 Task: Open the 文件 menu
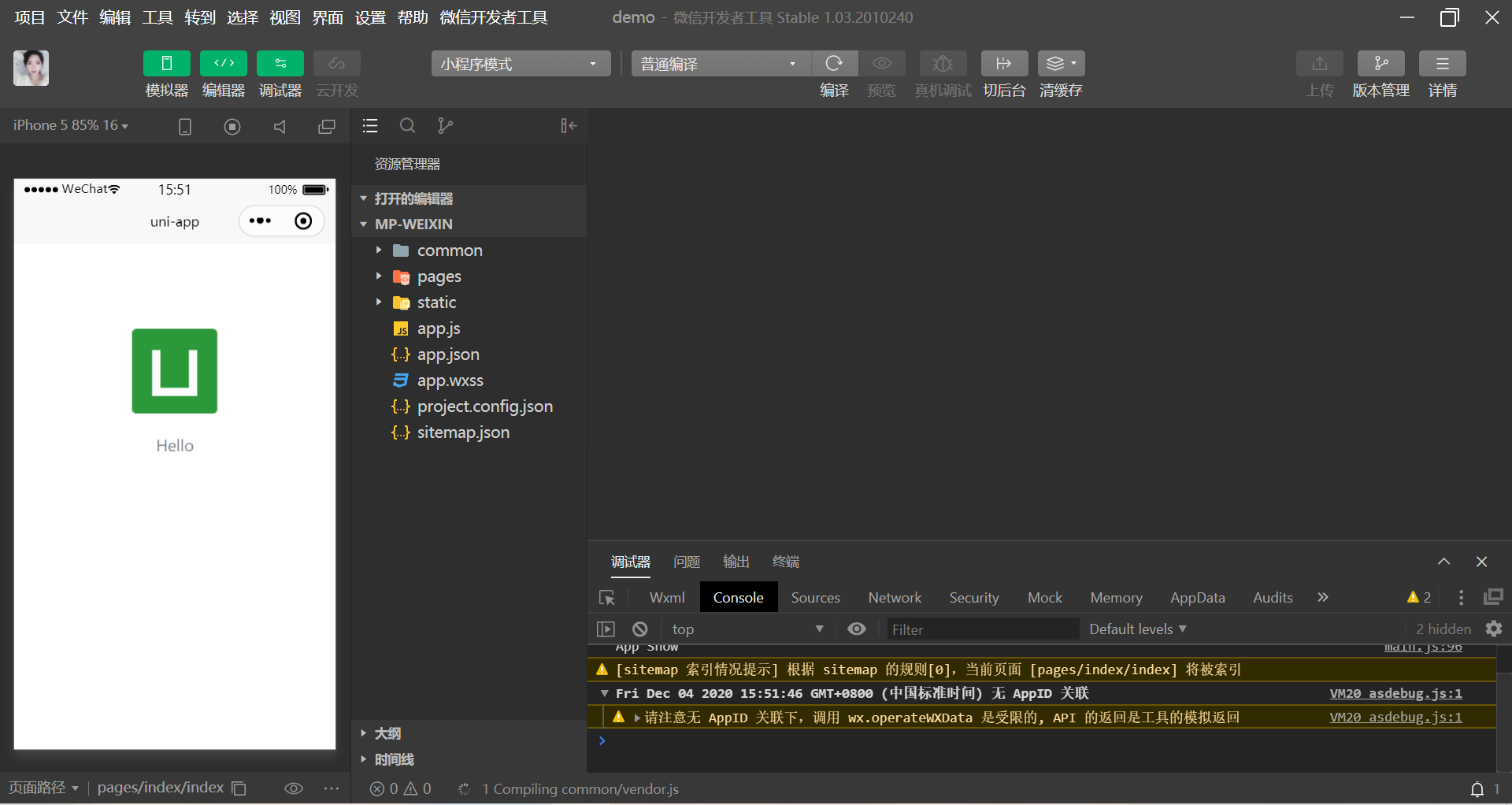pyautogui.click(x=72, y=17)
